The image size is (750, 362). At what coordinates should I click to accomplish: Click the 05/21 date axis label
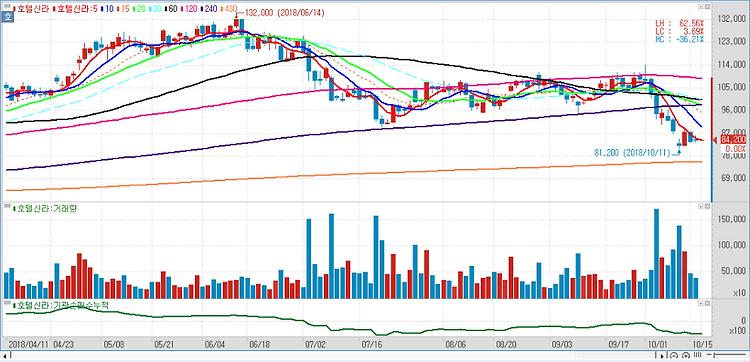point(163,344)
